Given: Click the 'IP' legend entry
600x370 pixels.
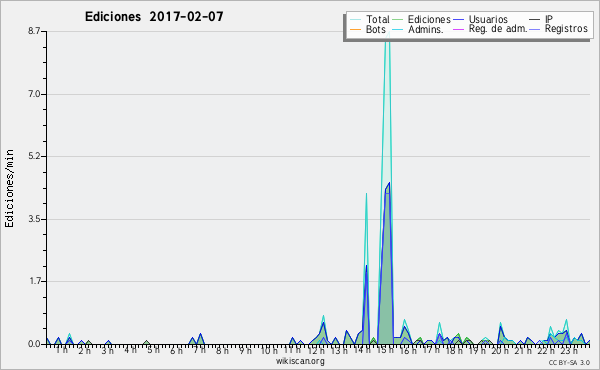Looking at the screenshot, I should point(549,19).
